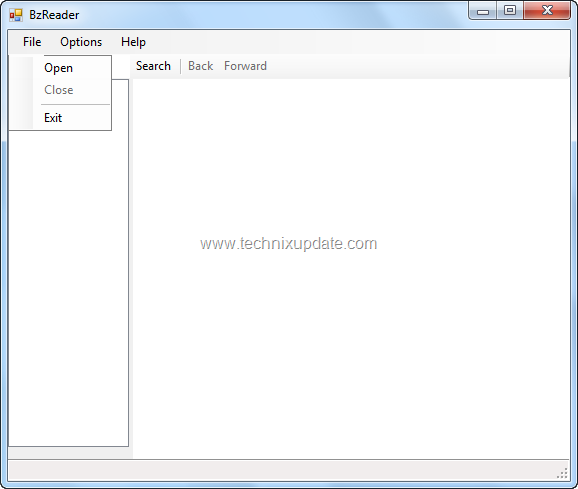
Task: Go Forward using the toolbar button
Action: tap(246, 66)
